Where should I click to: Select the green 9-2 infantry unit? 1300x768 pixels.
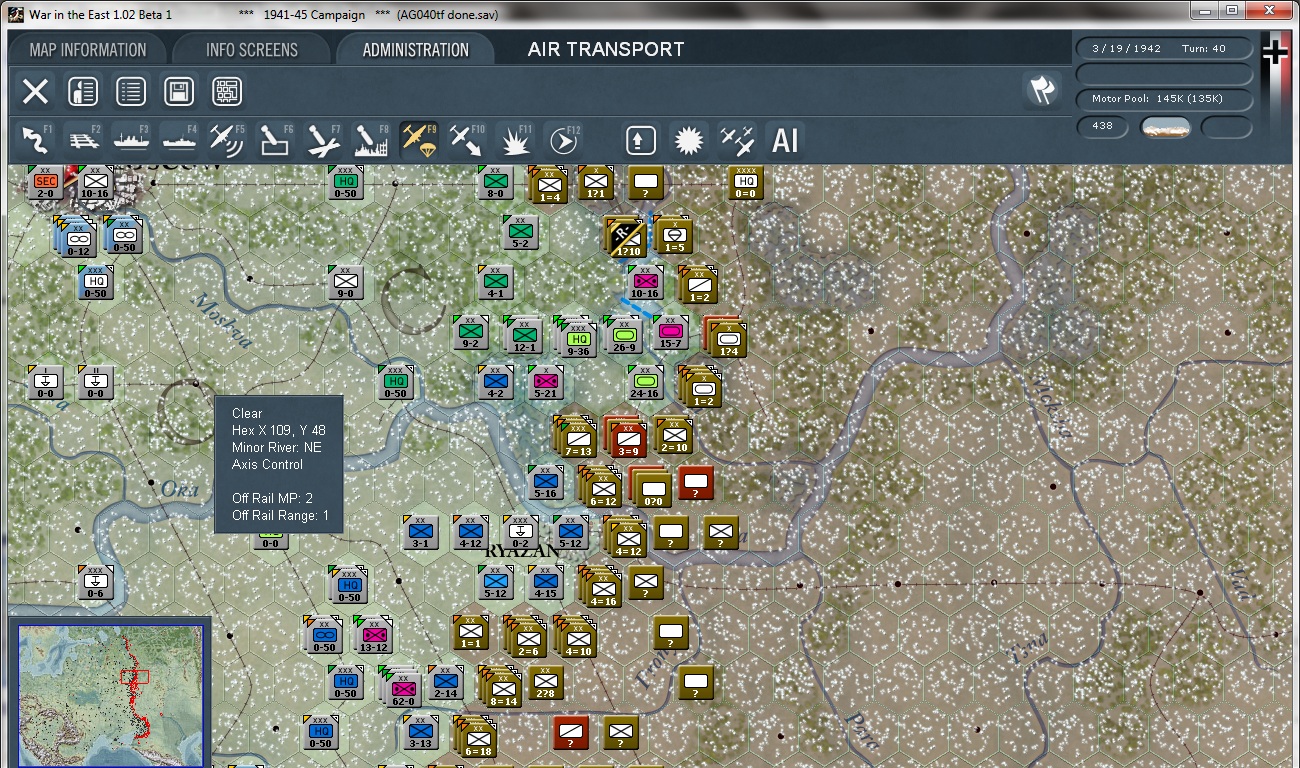(470, 333)
